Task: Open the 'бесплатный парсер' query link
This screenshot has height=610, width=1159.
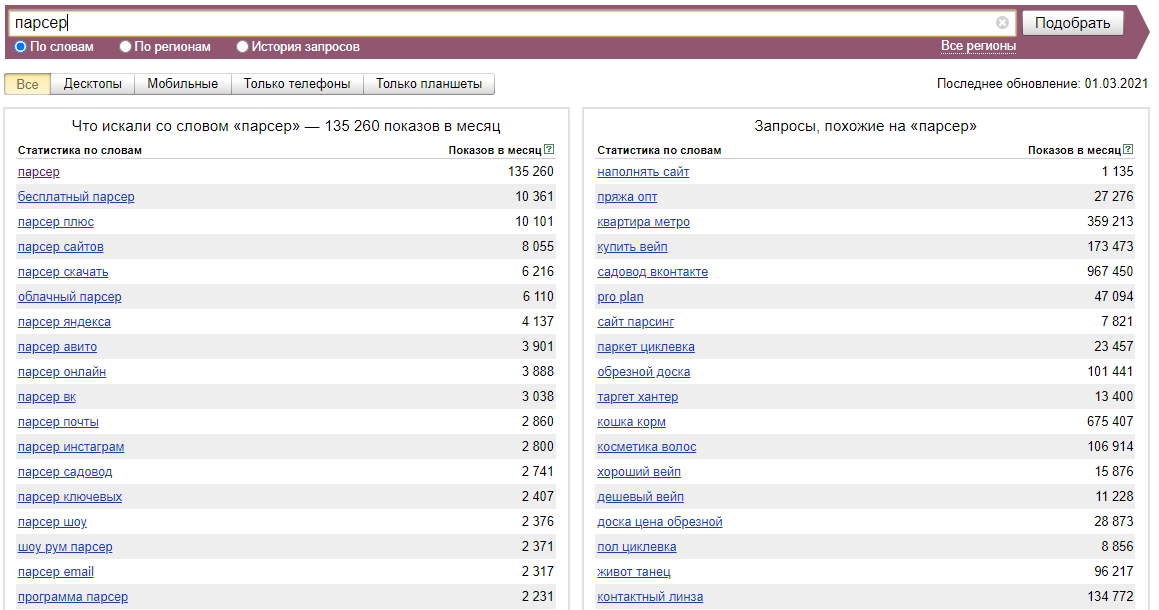Action: pyautogui.click(x=76, y=197)
